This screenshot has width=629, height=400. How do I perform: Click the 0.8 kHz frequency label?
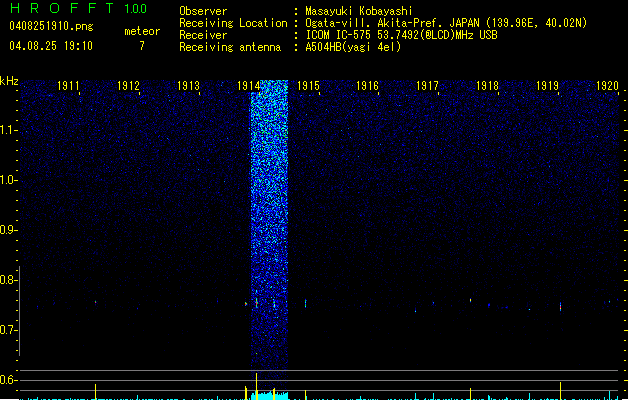[7, 280]
